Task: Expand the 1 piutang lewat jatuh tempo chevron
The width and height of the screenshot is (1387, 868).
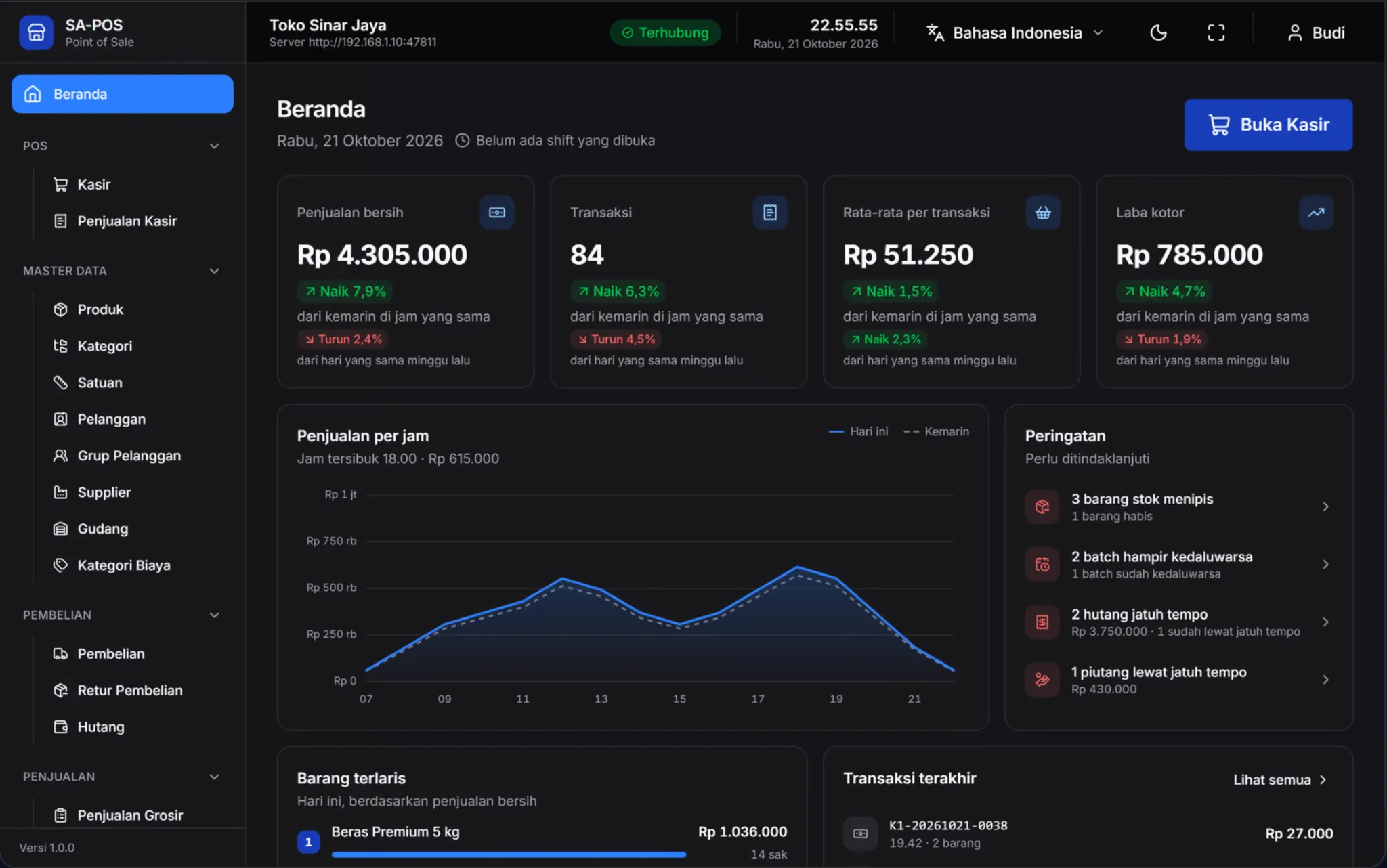Action: (1325, 680)
